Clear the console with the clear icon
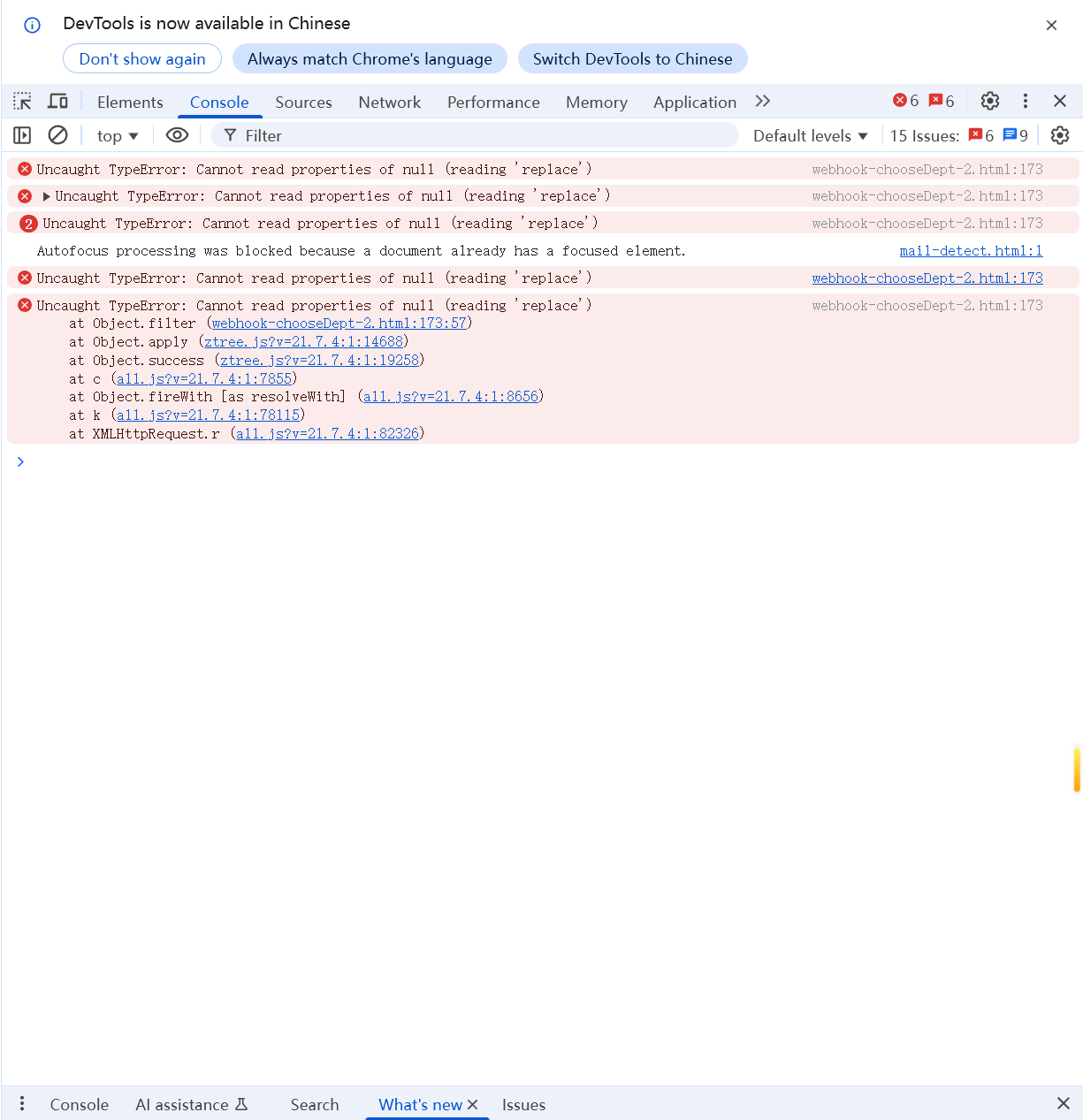1083x1120 pixels. pos(58,135)
